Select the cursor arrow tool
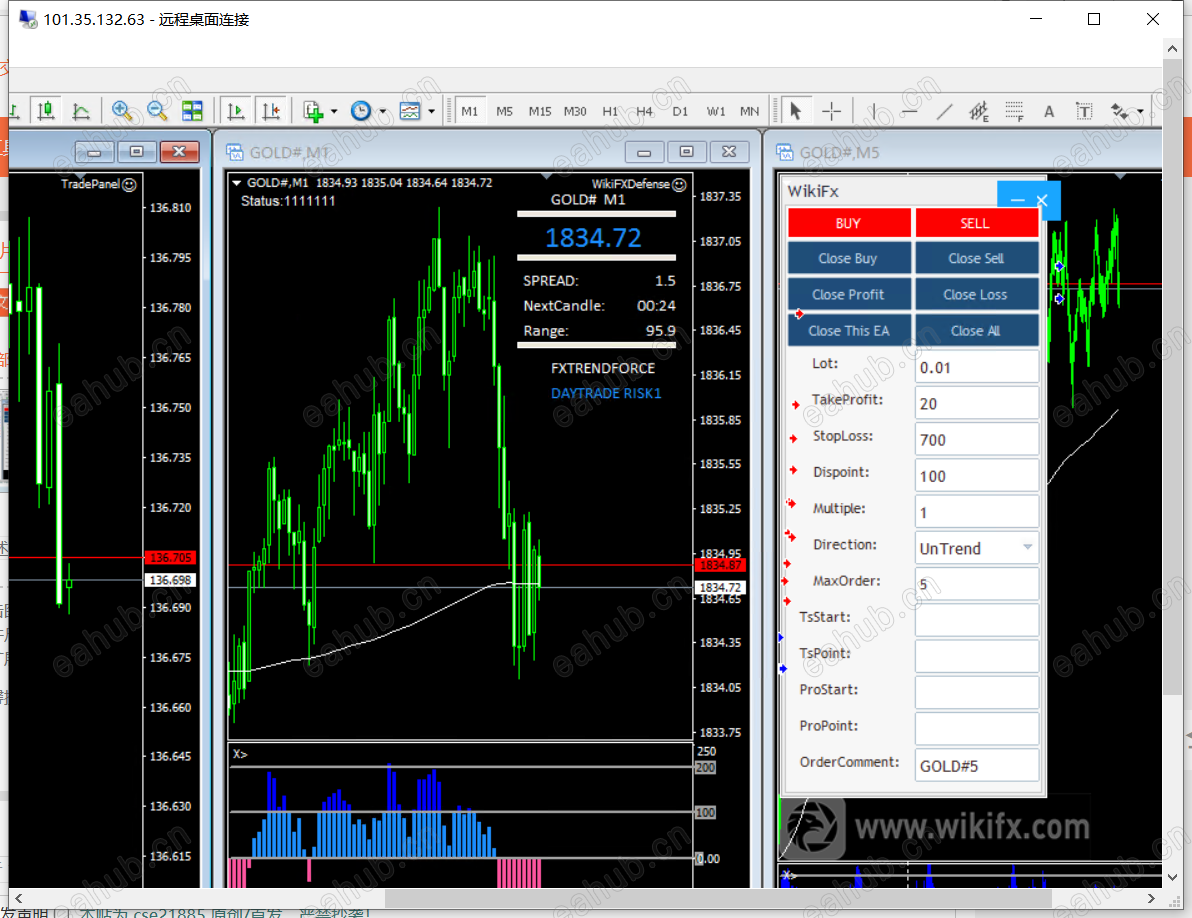 click(795, 111)
